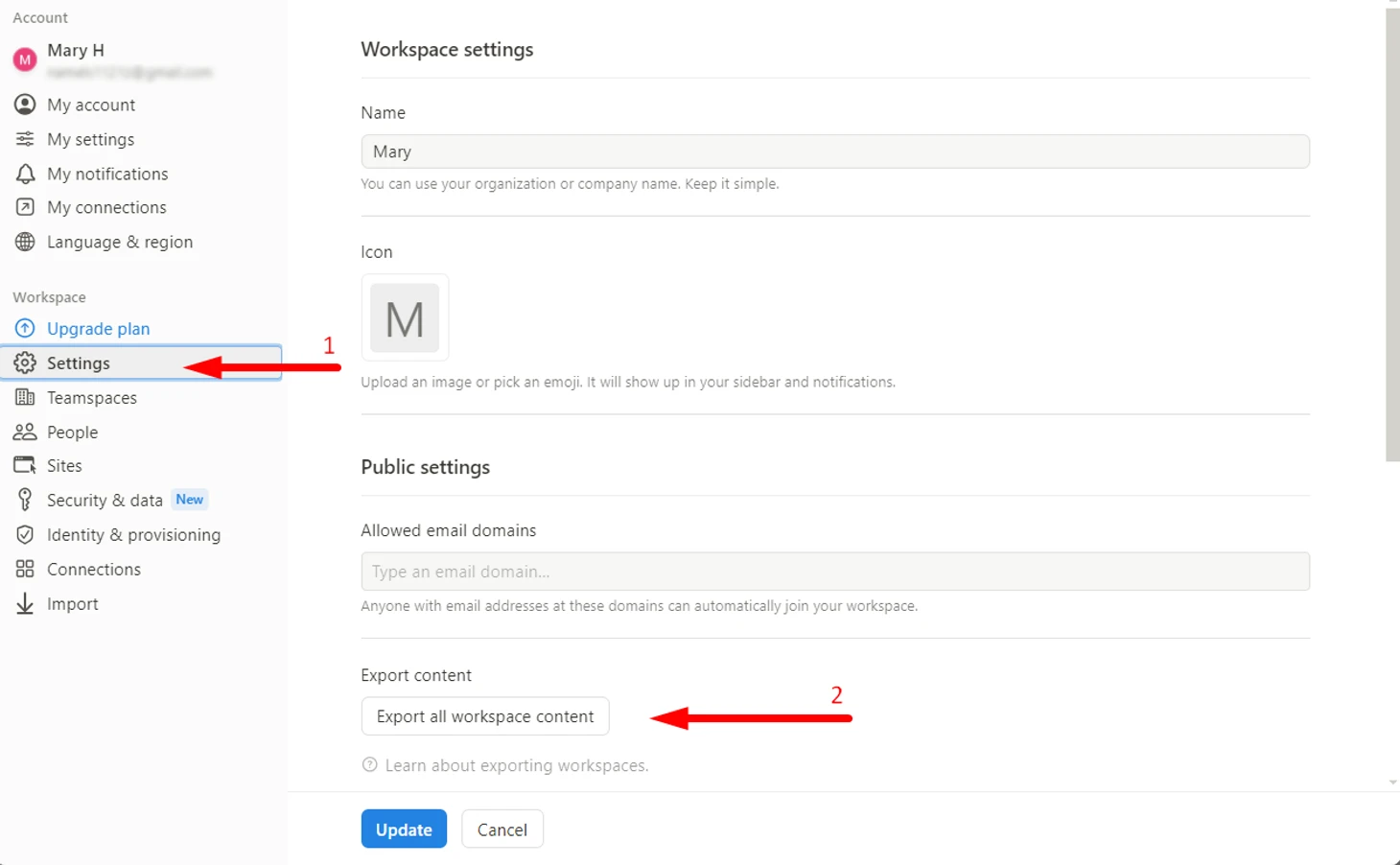The height and width of the screenshot is (865, 1400).
Task: Click the workspace icon M thumbnail
Action: pos(405,318)
